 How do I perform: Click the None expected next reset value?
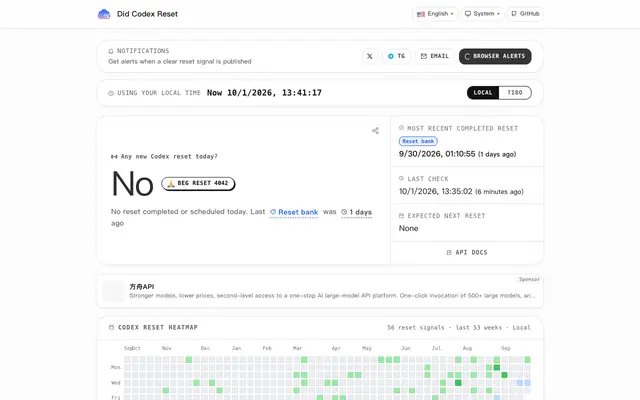click(x=409, y=229)
